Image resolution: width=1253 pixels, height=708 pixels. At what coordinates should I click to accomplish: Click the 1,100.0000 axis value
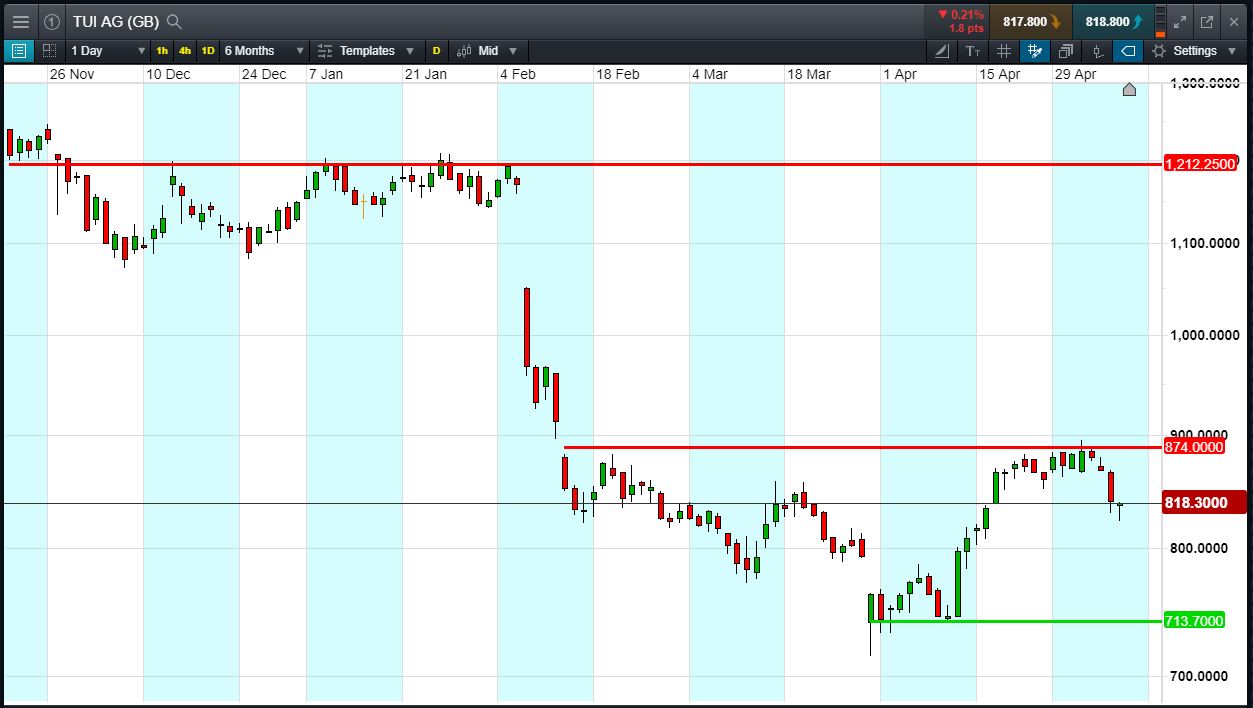(1205, 243)
